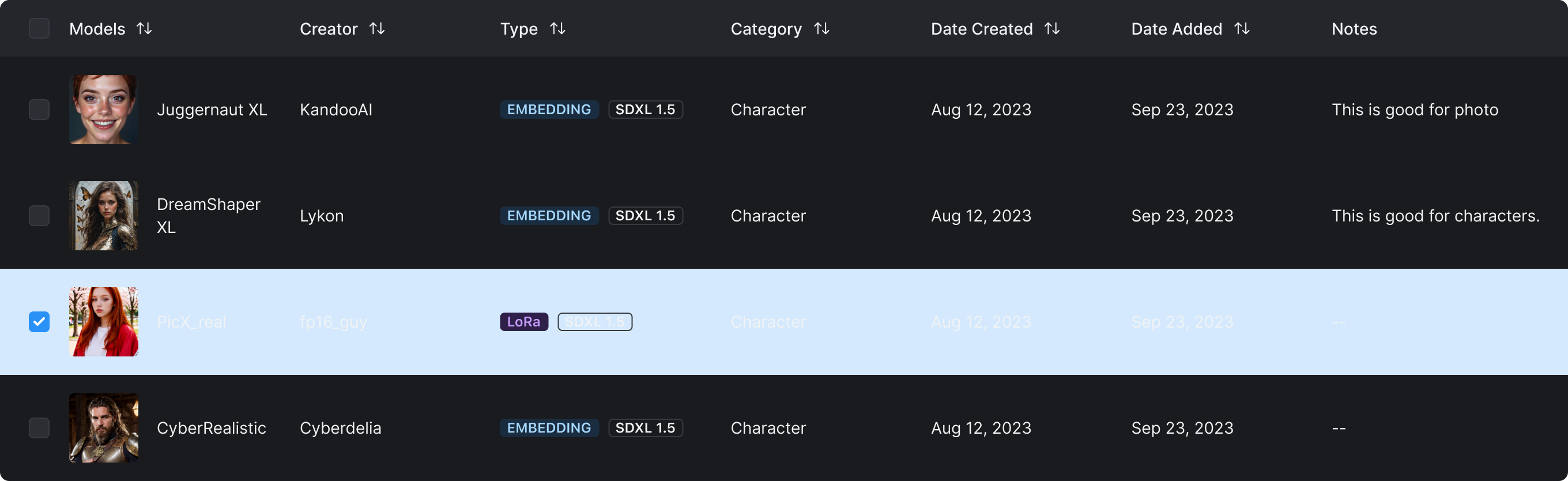1568x481 pixels.
Task: Click the Creator sort arrows icon
Action: [377, 29]
